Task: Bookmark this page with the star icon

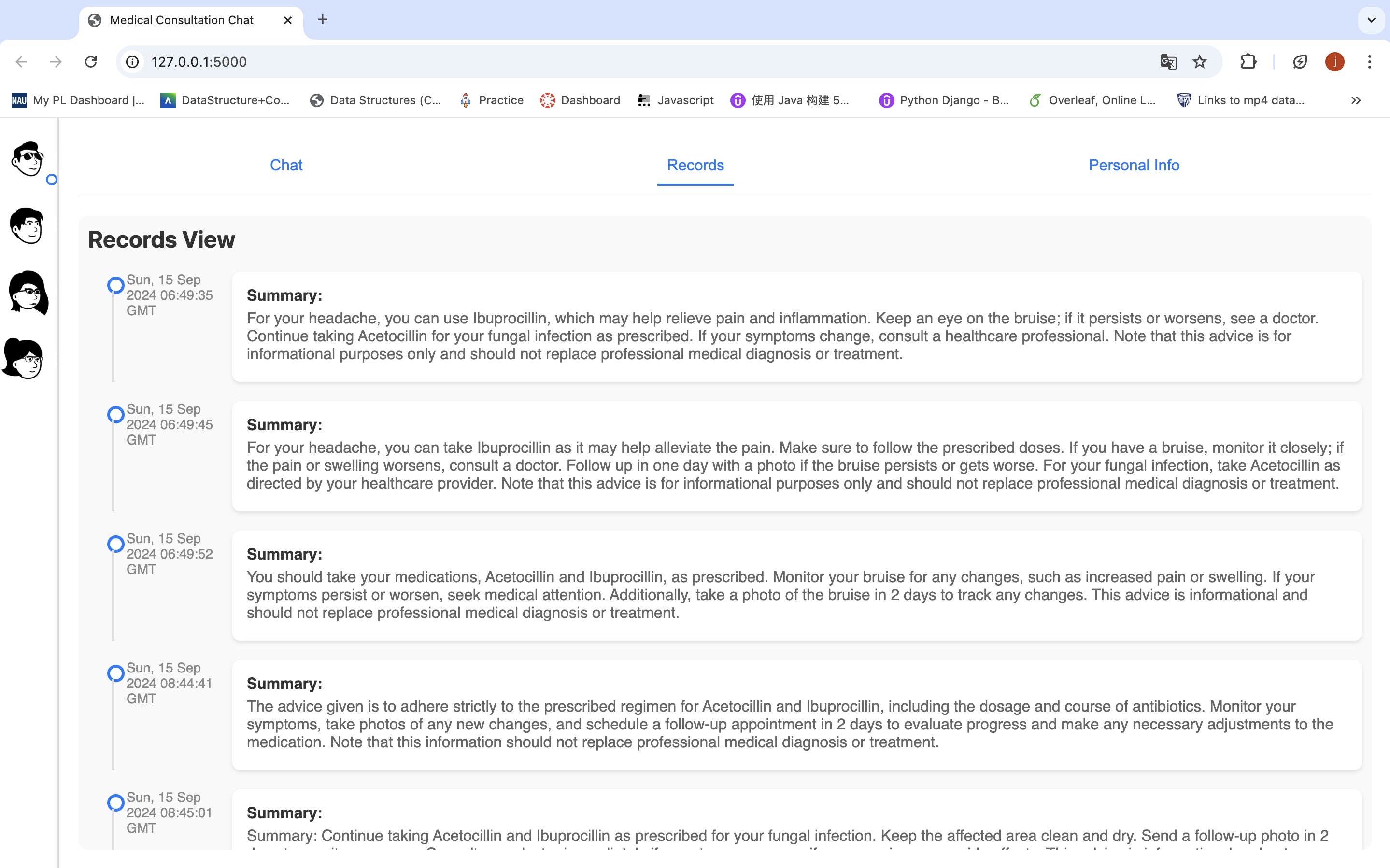Action: [1199, 61]
